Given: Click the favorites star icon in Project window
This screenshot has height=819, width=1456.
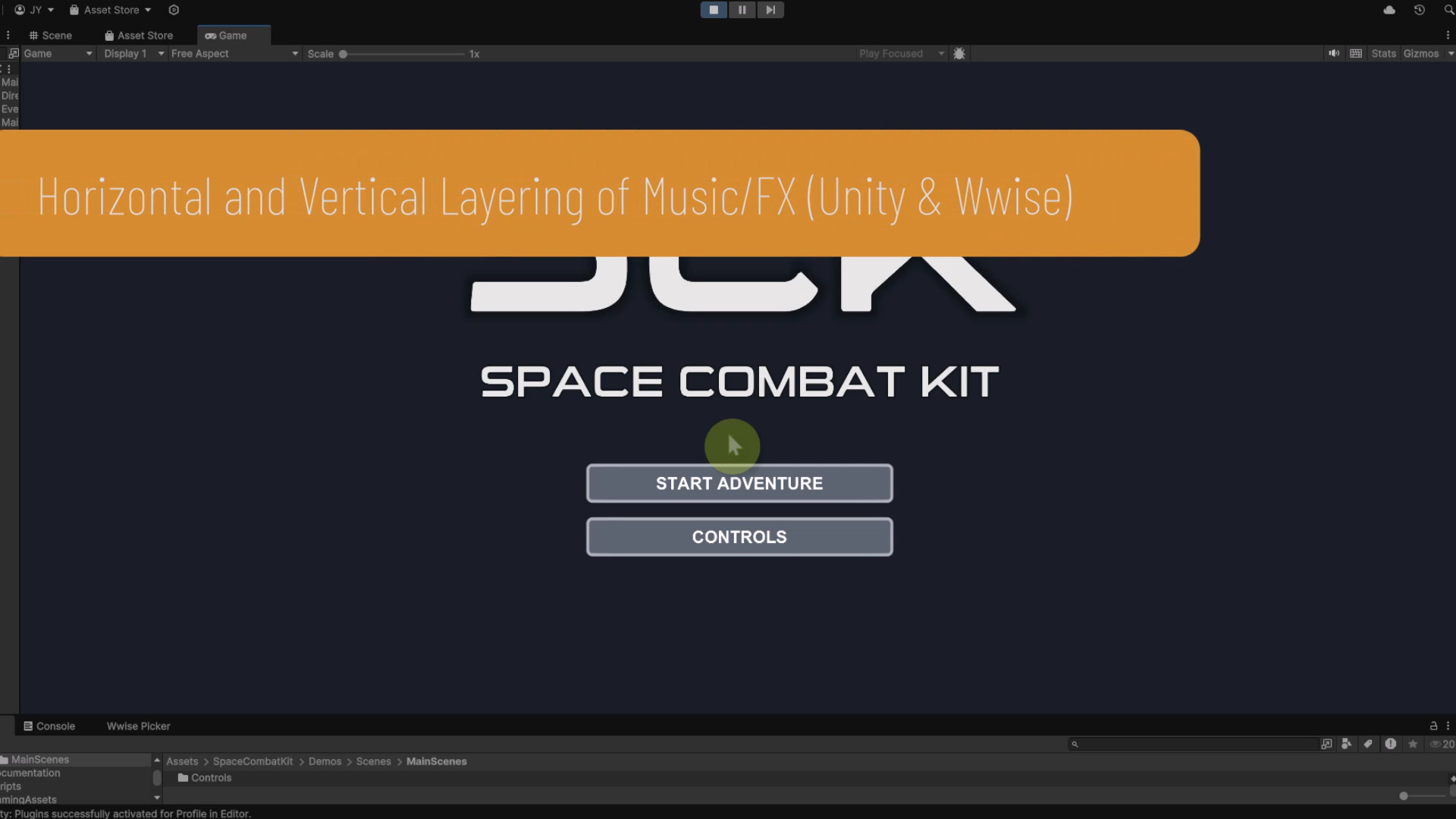Looking at the screenshot, I should coord(1414,744).
